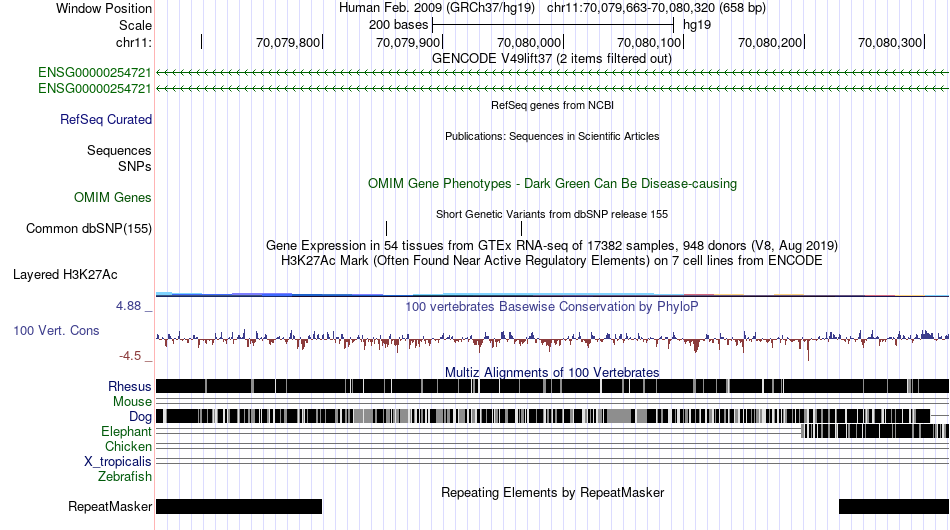The width and height of the screenshot is (950, 530).
Task: Click the RefSeq genes from NCBI title
Action: [553, 105]
